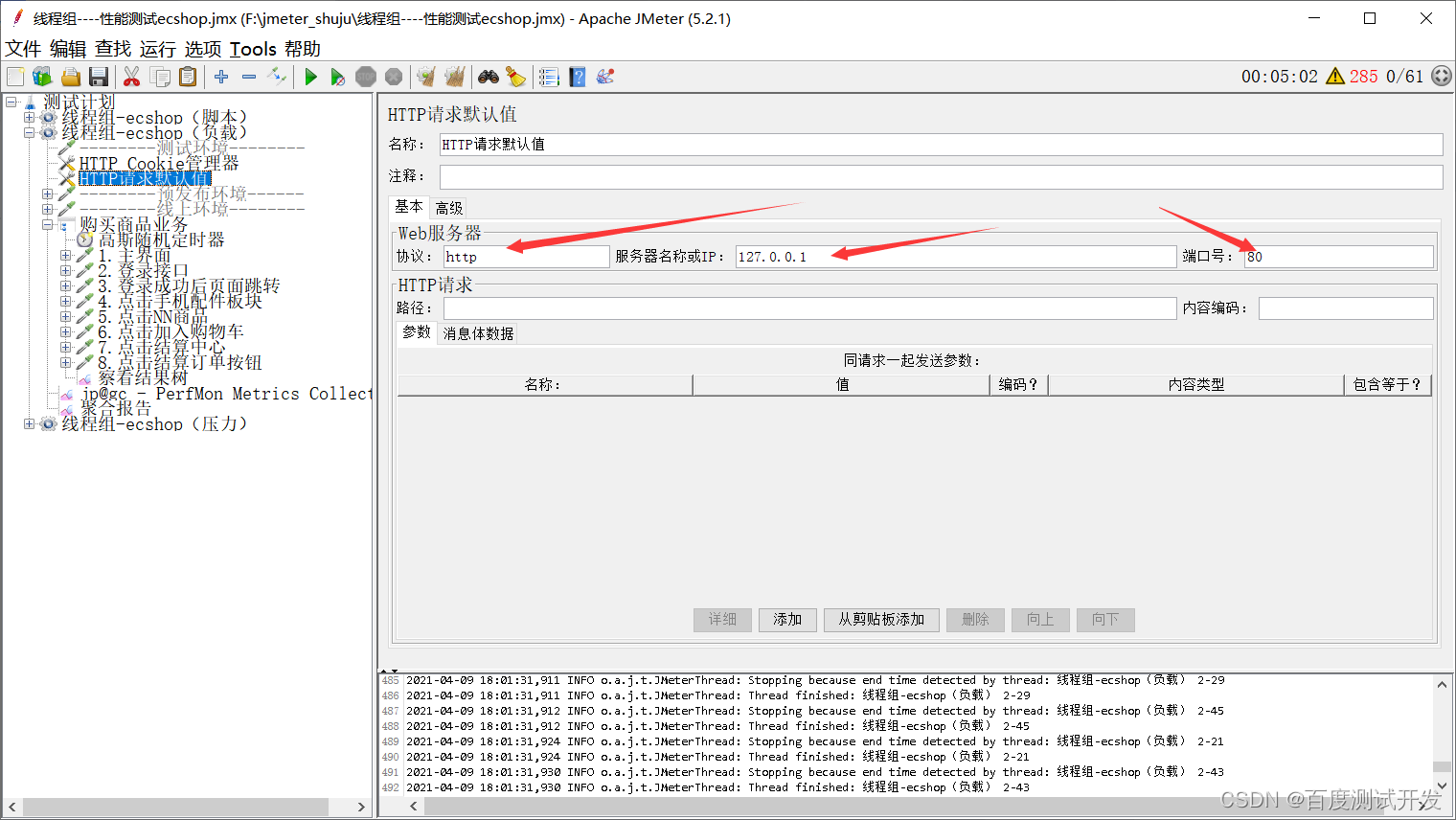Switch to the 高级 tab
The width and height of the screenshot is (1456, 820).
click(x=449, y=208)
